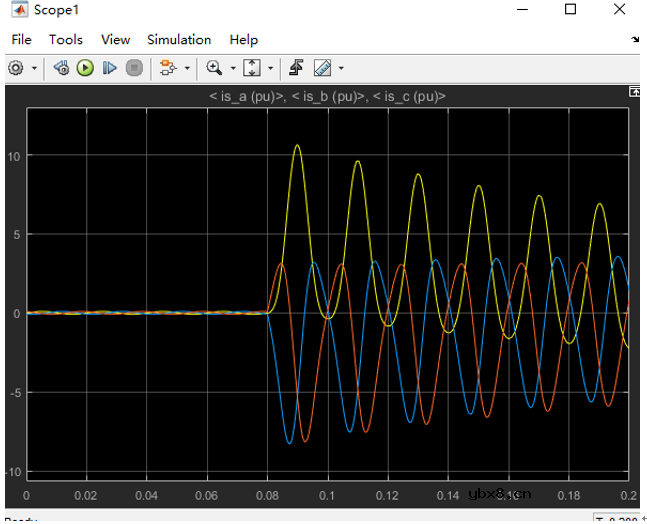Click the Scale Y-Axis Limits icon
The width and height of the screenshot is (647, 524).
click(252, 68)
